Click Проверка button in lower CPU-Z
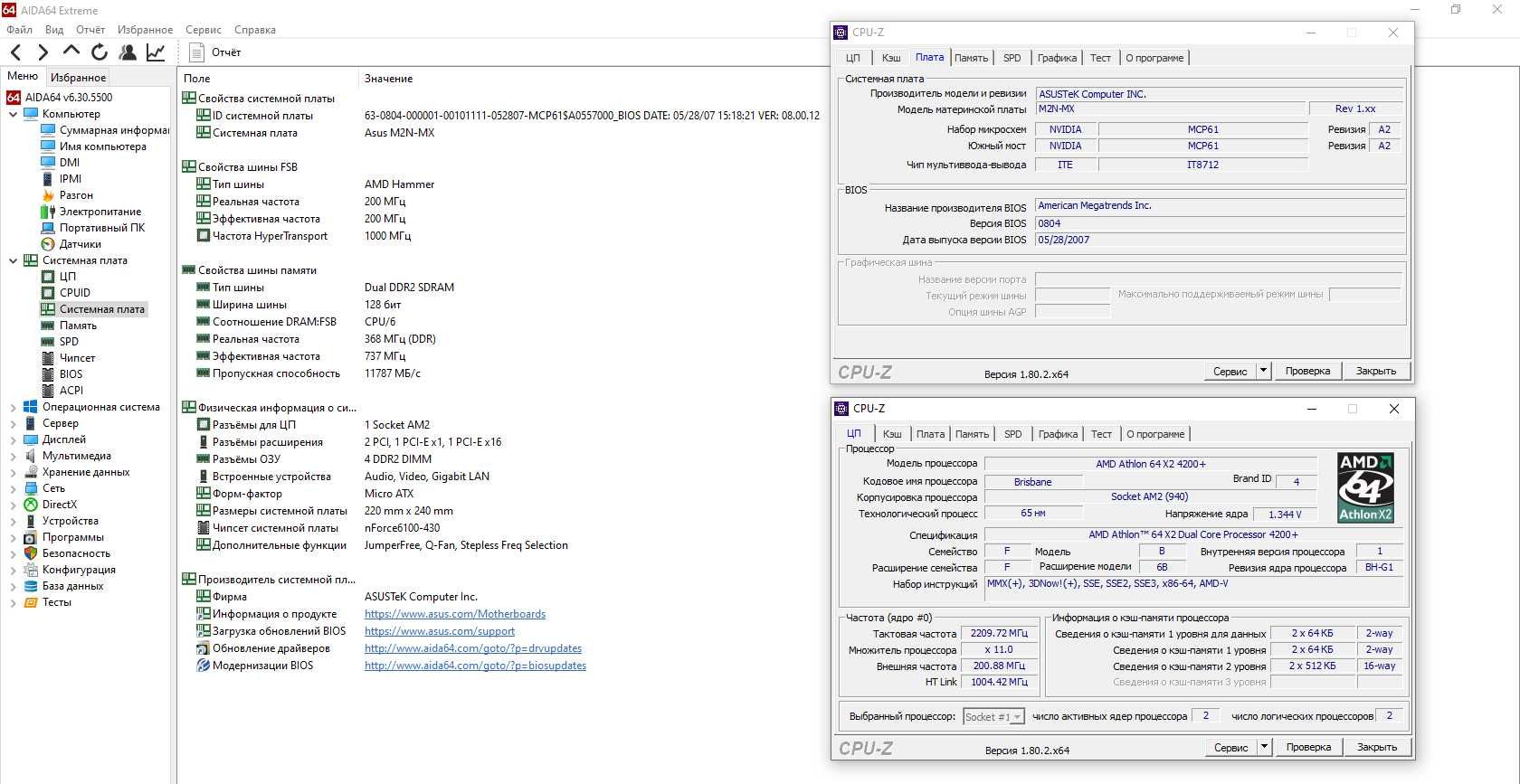This screenshot has width=1520, height=784. pyautogui.click(x=1308, y=747)
